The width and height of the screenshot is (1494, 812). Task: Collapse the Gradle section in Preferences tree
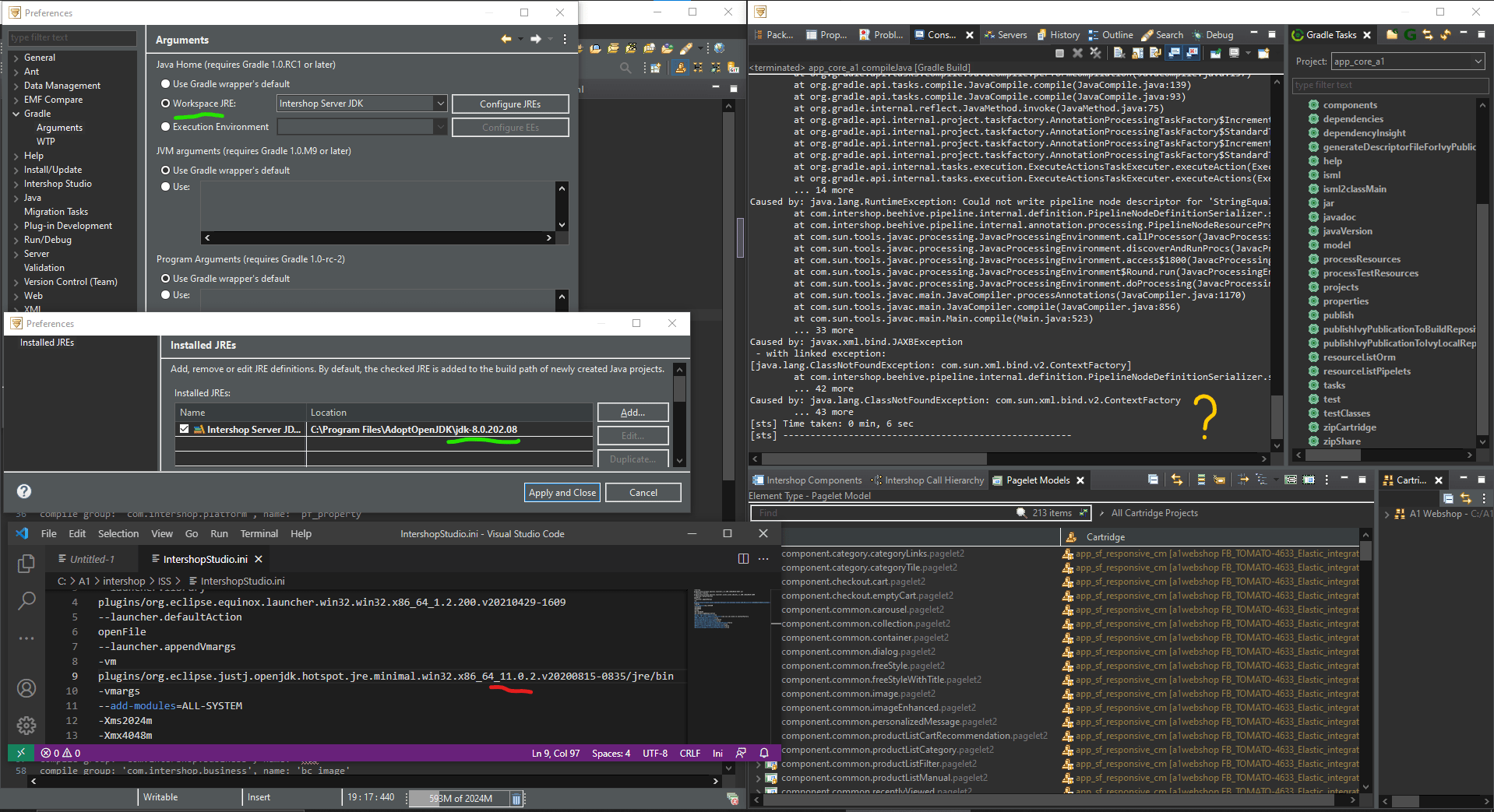click(15, 114)
